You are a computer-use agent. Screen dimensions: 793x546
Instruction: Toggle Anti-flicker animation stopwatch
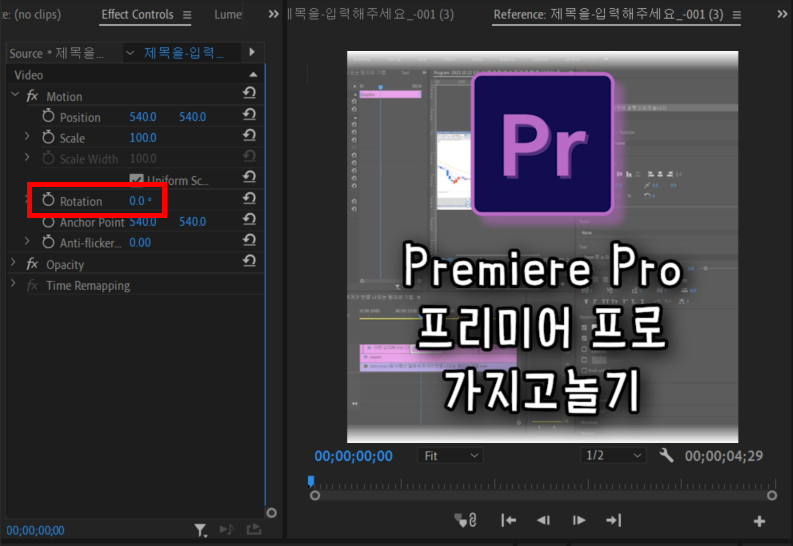coord(48,242)
